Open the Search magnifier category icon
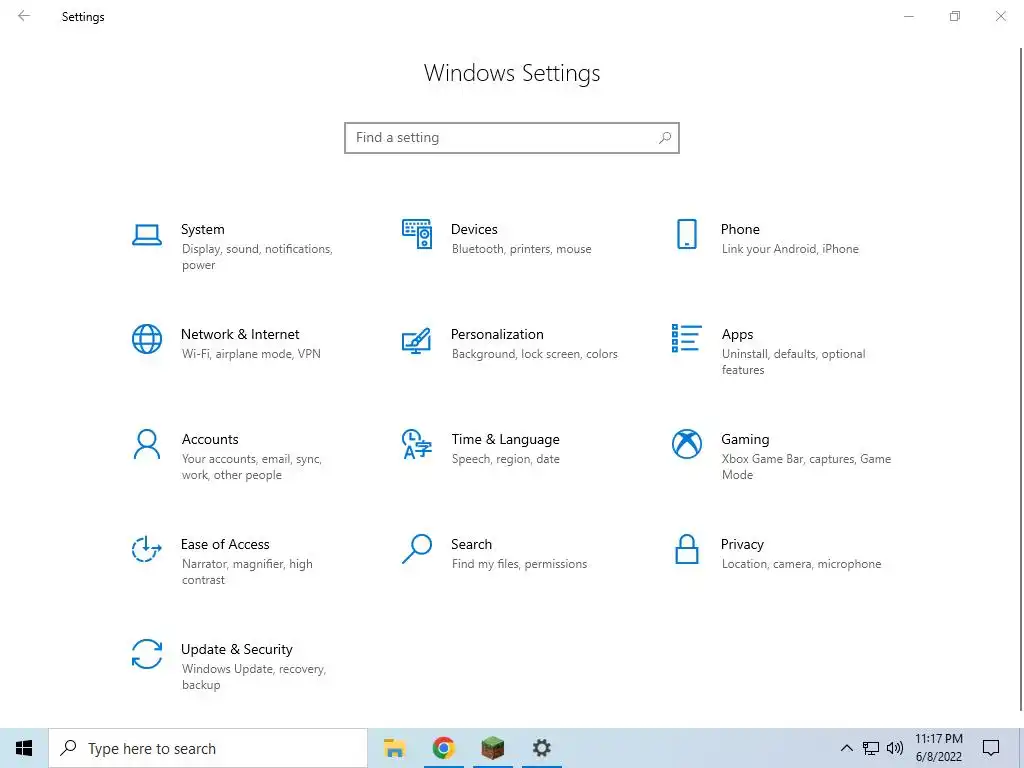The image size is (1024, 768). click(x=417, y=549)
